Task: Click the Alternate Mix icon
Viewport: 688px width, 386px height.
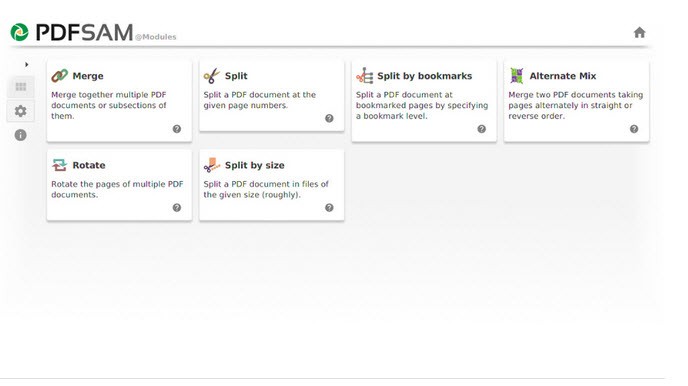Action: click(517, 76)
